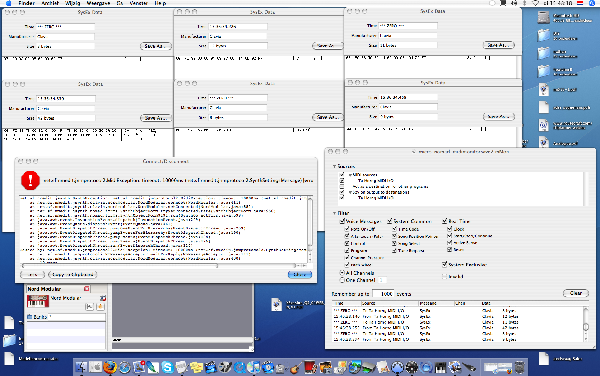Open Mail stamp icon in Dock
Screen dimensions: 600x376
(139, 367)
